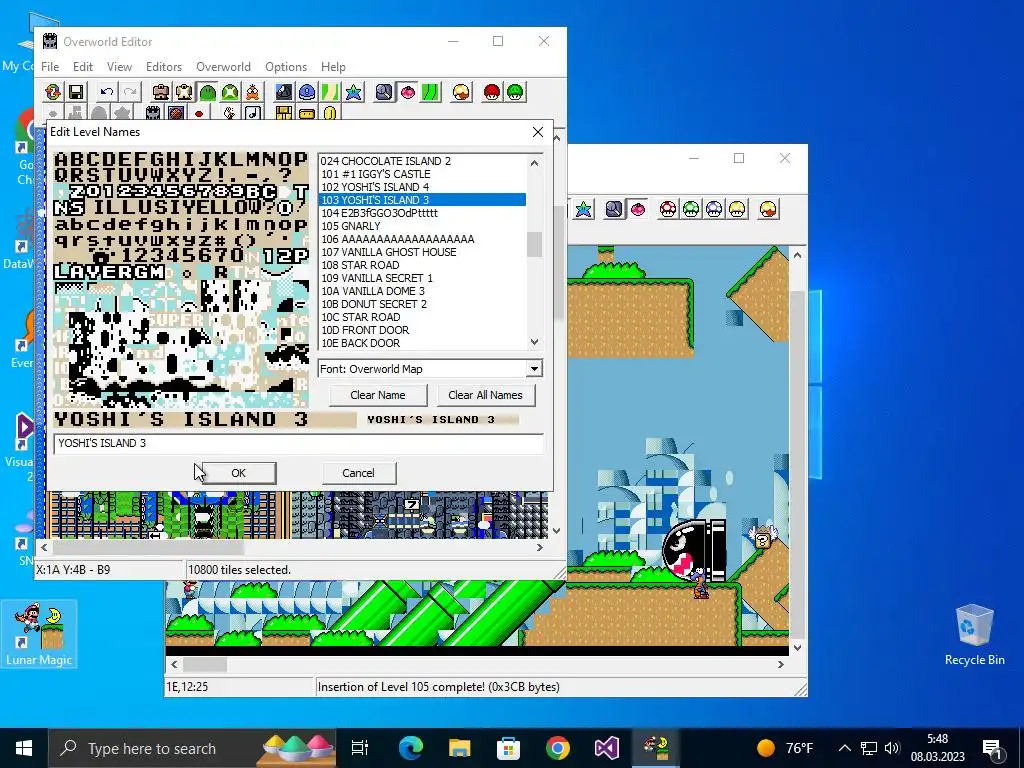This screenshot has height=768, width=1024.
Task: Select 10D FRONT DOOR in list
Action: pos(422,330)
